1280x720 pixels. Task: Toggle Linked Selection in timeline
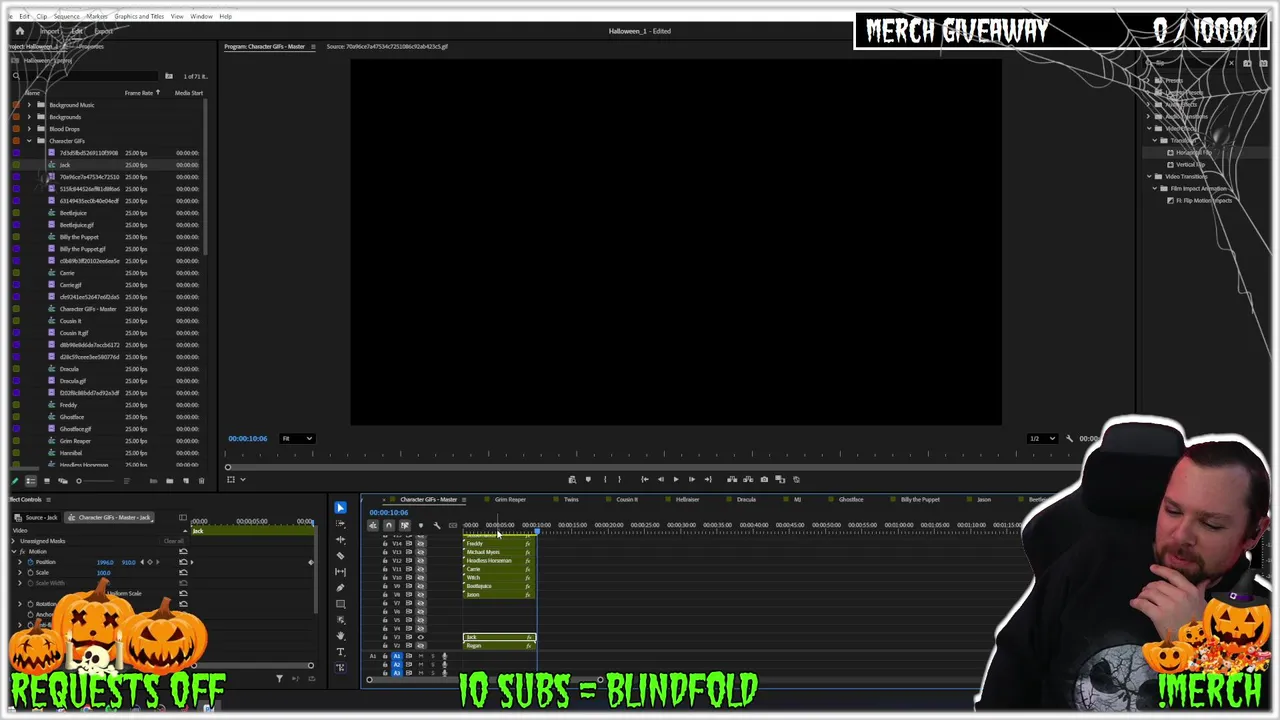pyautogui.click(x=404, y=525)
